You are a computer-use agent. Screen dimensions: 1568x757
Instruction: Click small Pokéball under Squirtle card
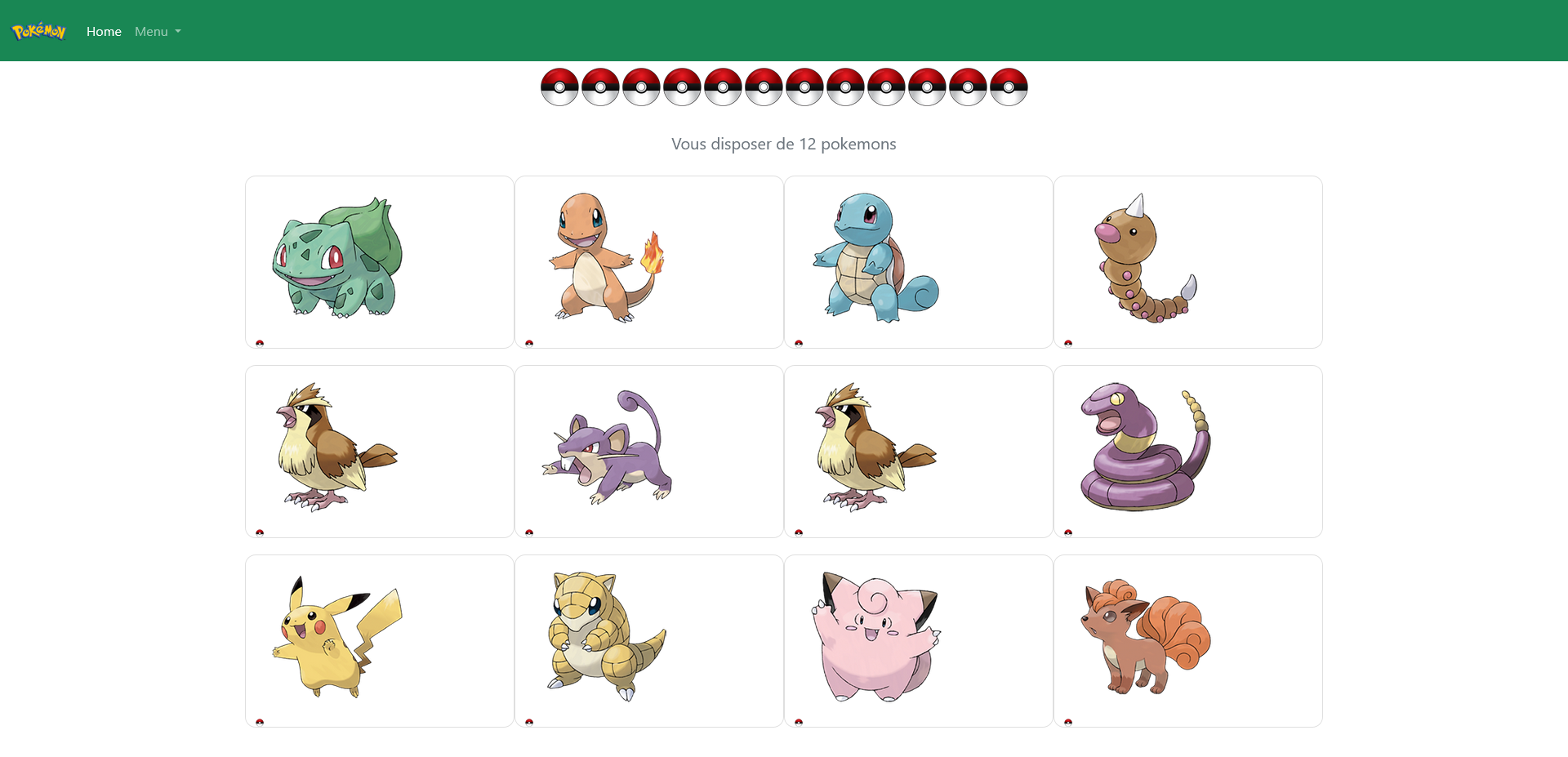(x=799, y=343)
